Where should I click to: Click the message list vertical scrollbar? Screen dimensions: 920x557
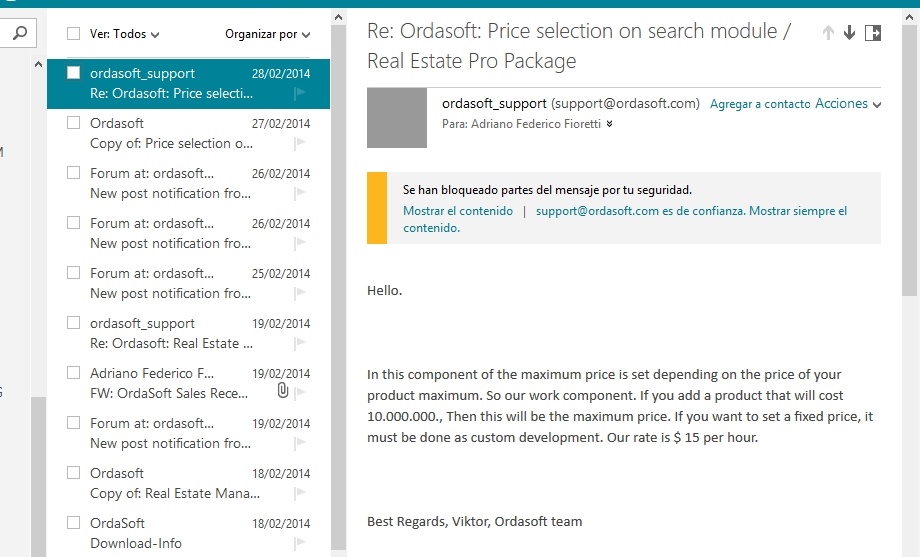338,282
